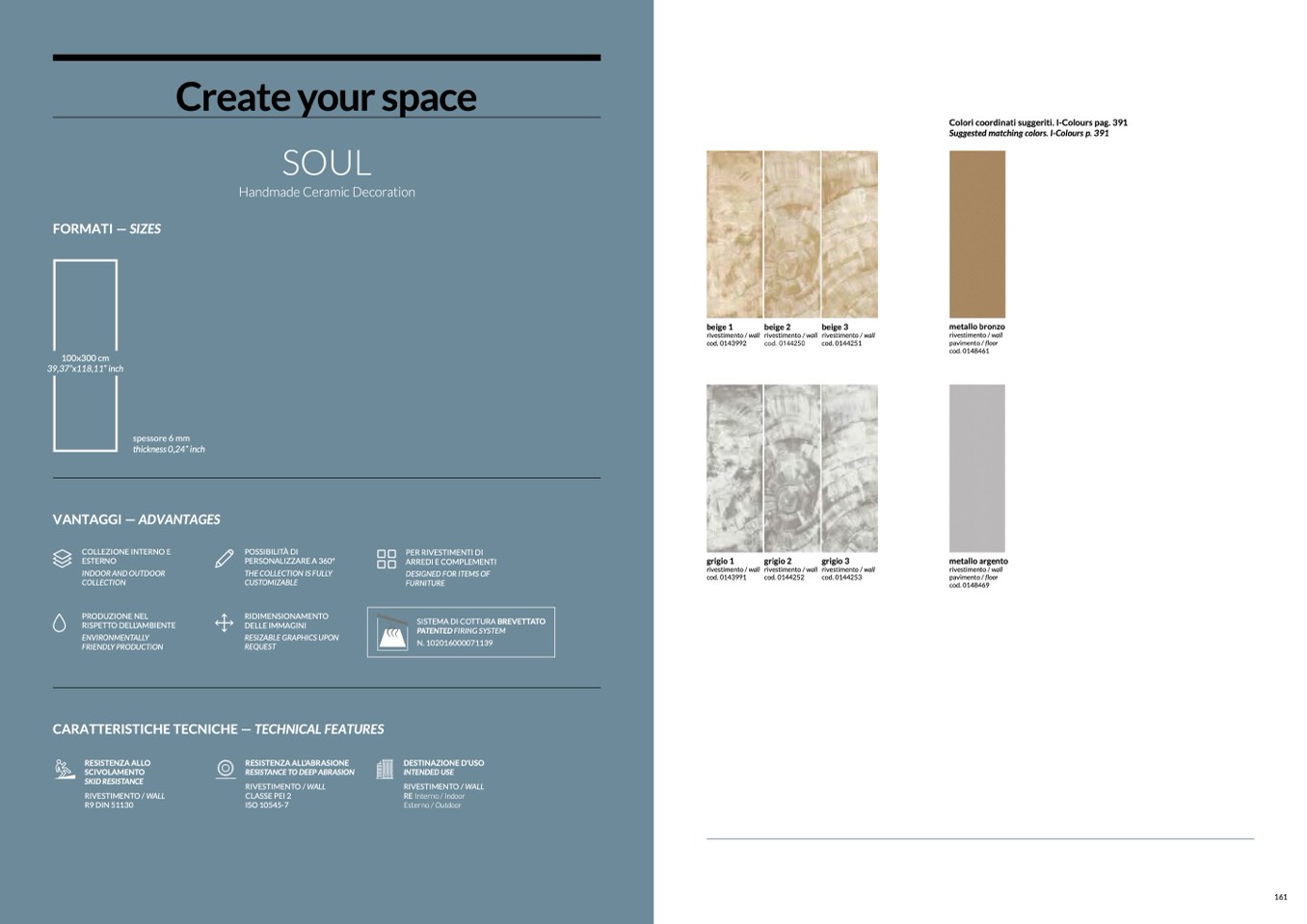Click the 'Create your space' heading
1307x924 pixels.
pyautogui.click(x=326, y=97)
